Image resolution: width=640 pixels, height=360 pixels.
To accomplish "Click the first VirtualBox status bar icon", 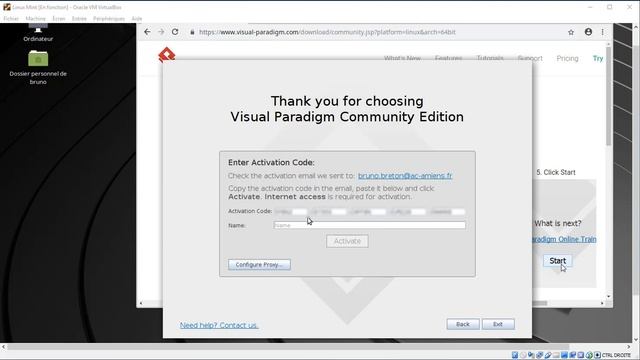I will 515,355.
